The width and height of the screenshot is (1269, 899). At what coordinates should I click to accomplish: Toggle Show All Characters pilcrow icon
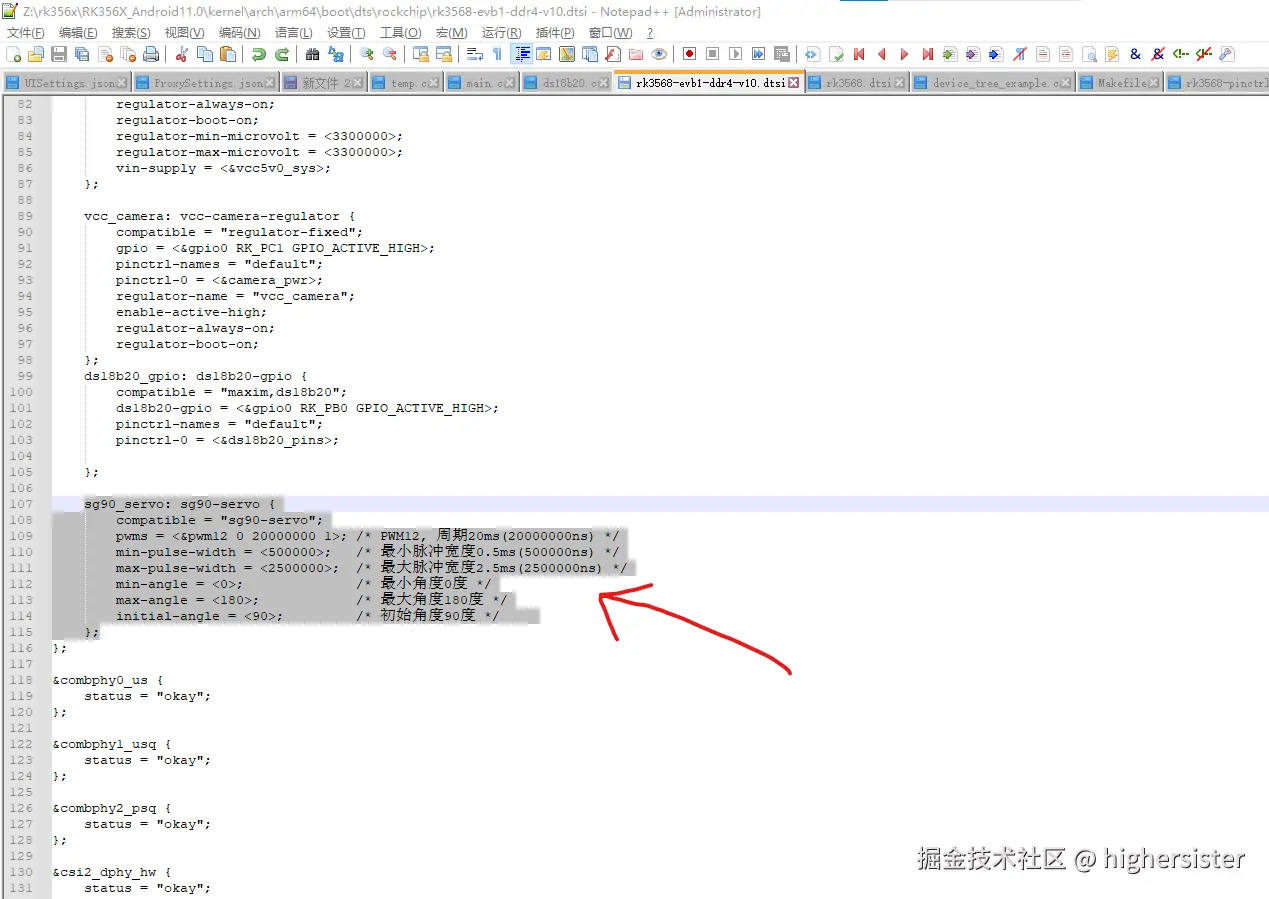497,54
